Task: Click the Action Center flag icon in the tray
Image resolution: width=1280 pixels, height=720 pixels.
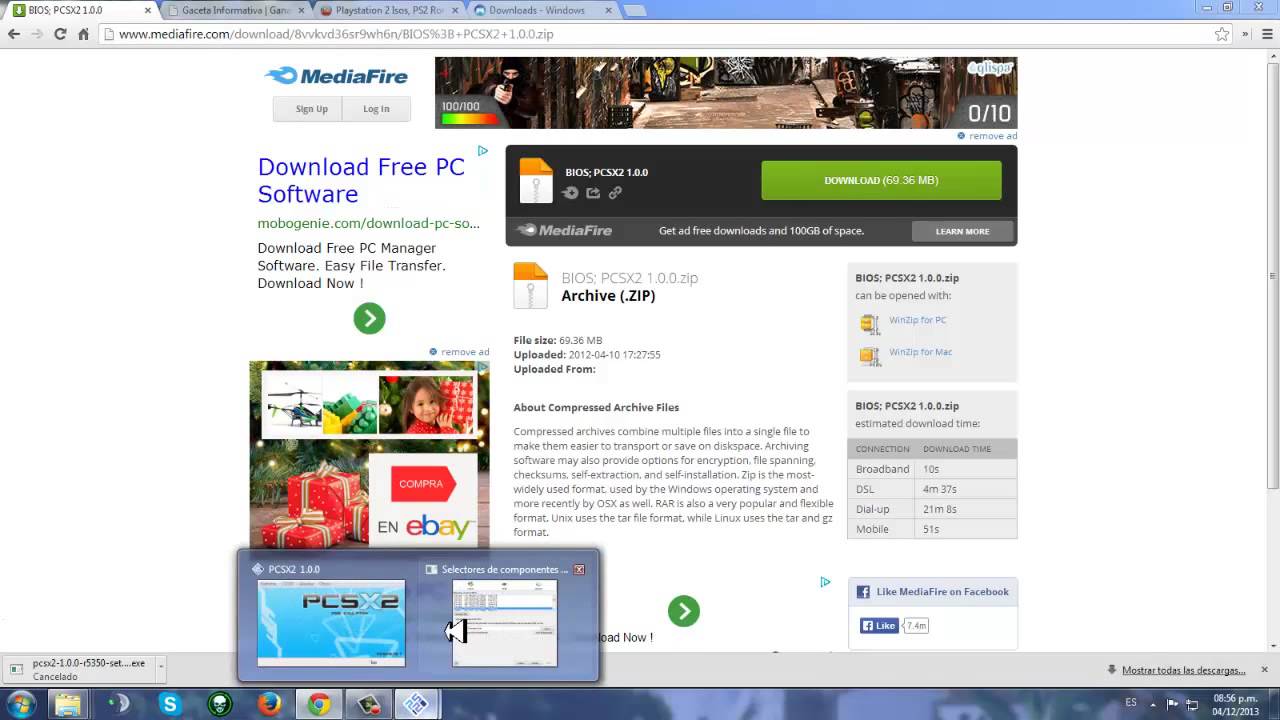Action: [x=1173, y=703]
